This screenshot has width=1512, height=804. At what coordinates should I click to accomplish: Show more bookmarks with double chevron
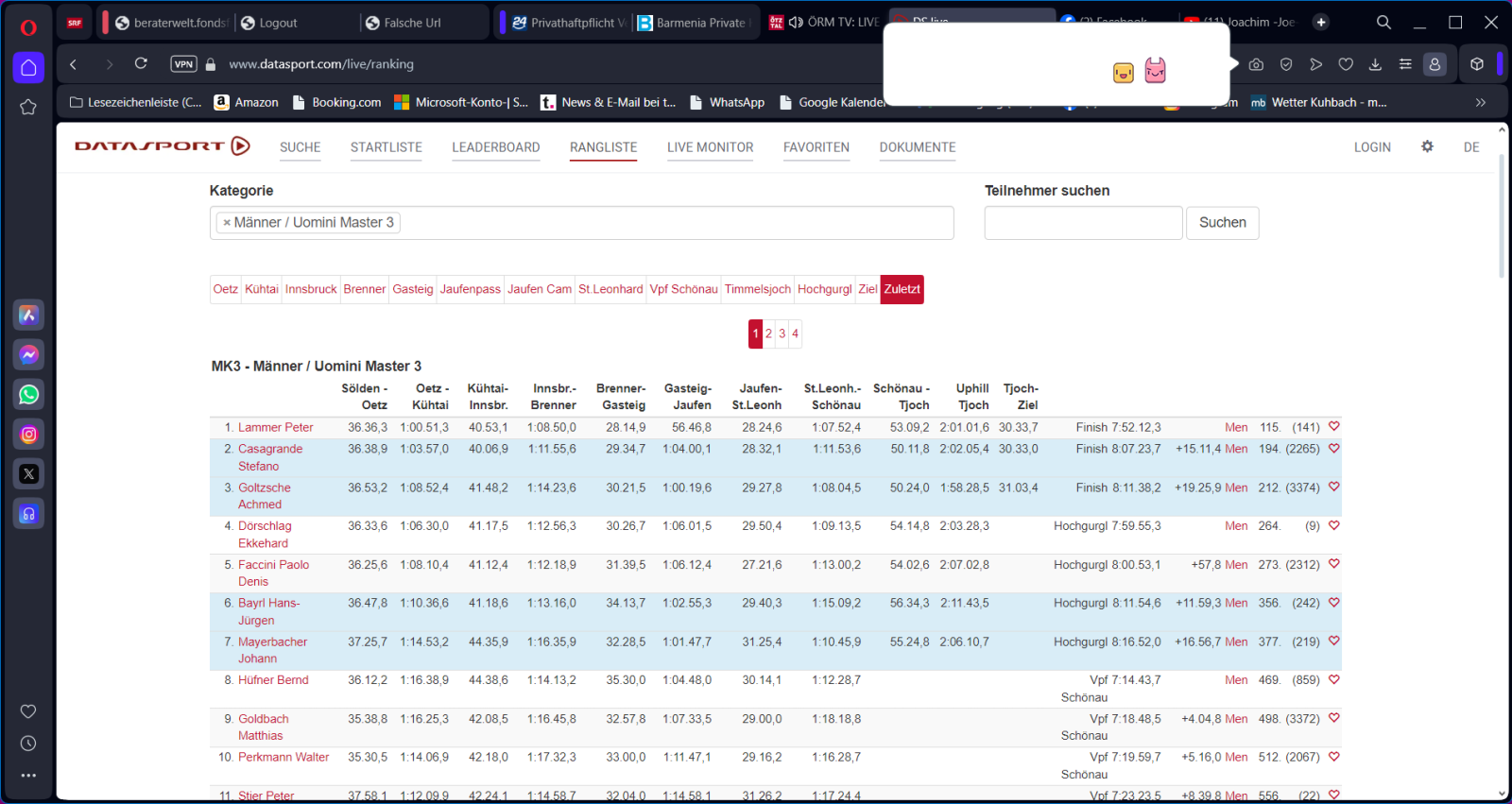click(1480, 102)
